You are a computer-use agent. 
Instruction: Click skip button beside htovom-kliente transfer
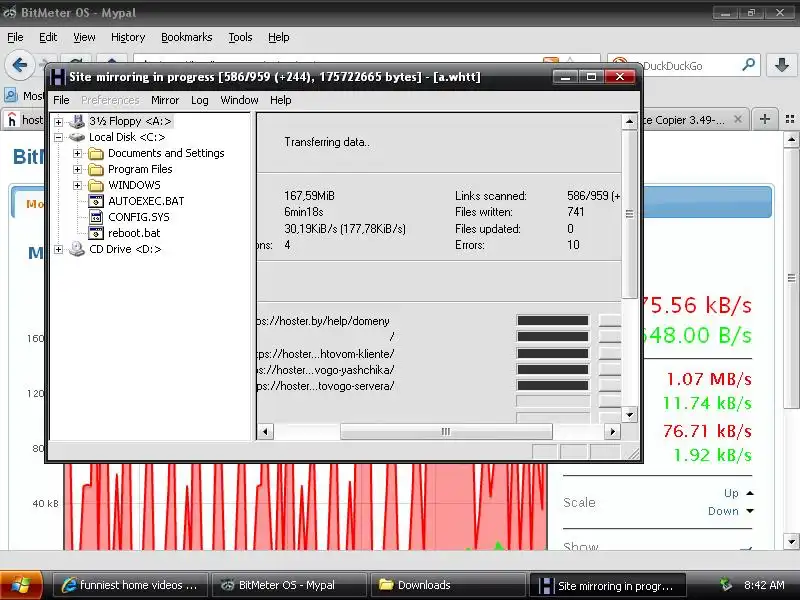pos(609,353)
